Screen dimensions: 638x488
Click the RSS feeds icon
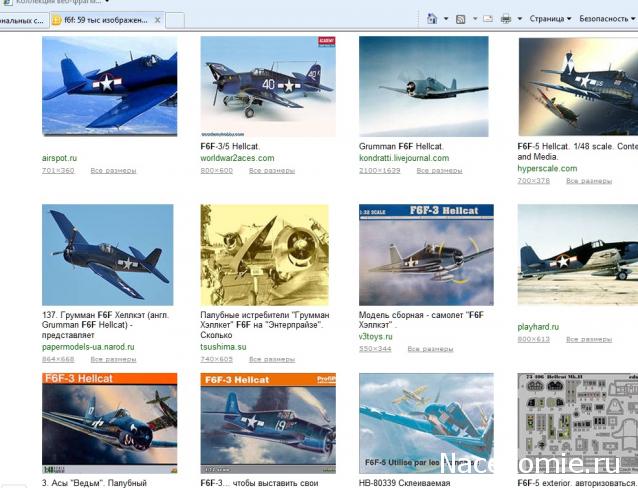click(459, 19)
